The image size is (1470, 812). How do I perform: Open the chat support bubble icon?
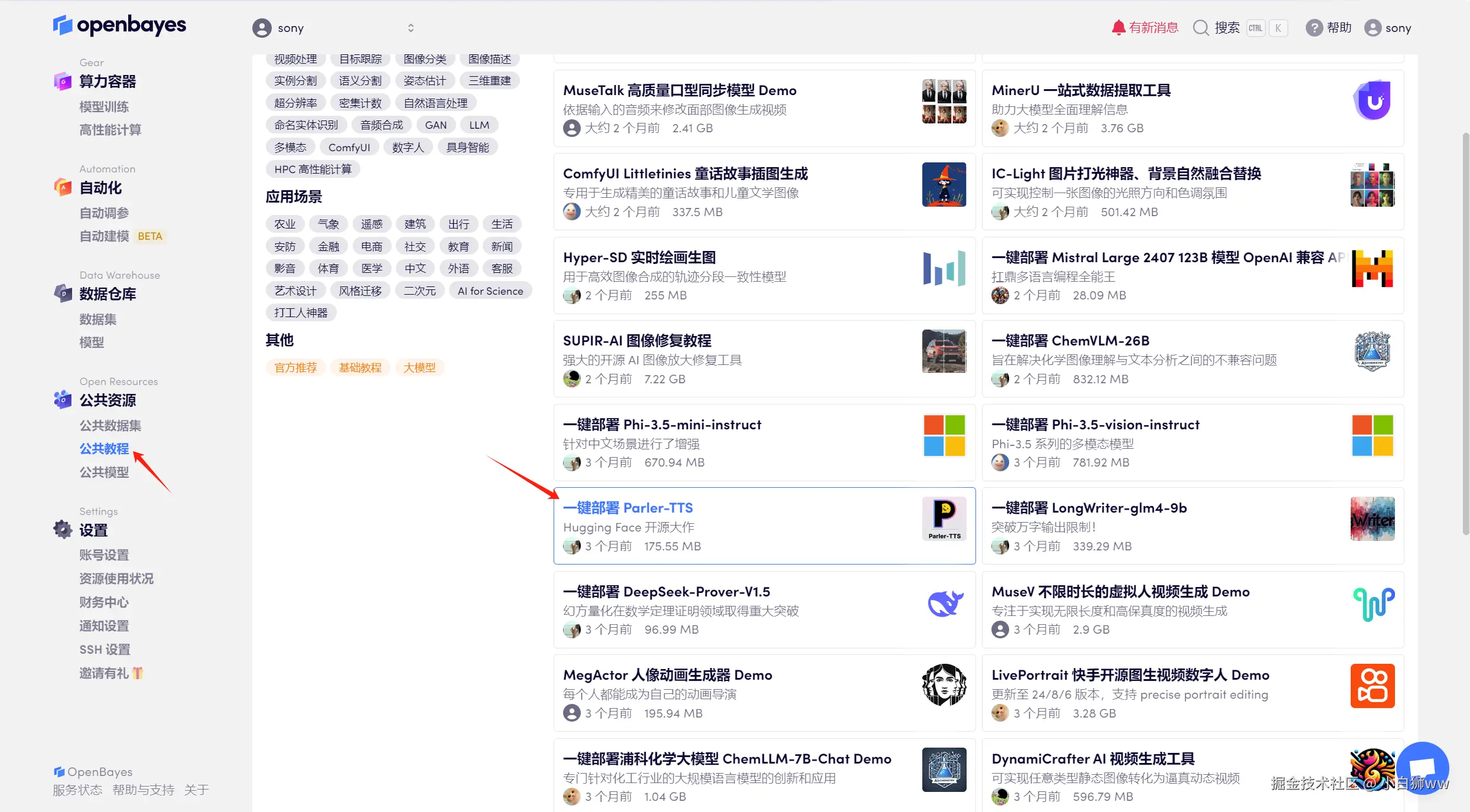[x=1422, y=768]
